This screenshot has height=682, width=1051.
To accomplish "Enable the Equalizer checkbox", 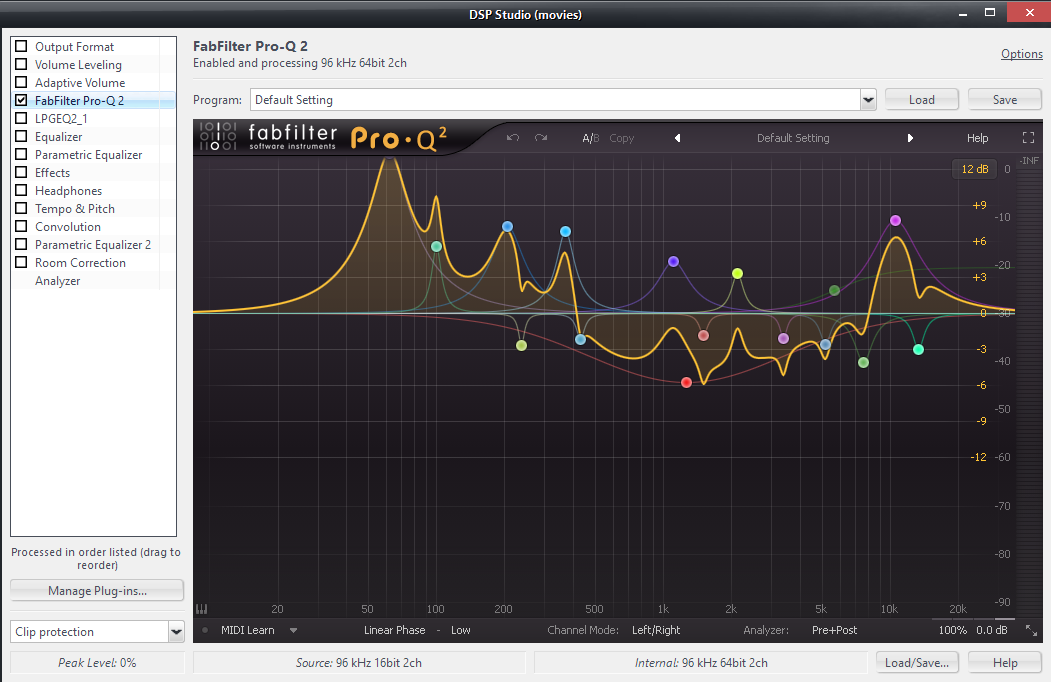I will [x=21, y=136].
